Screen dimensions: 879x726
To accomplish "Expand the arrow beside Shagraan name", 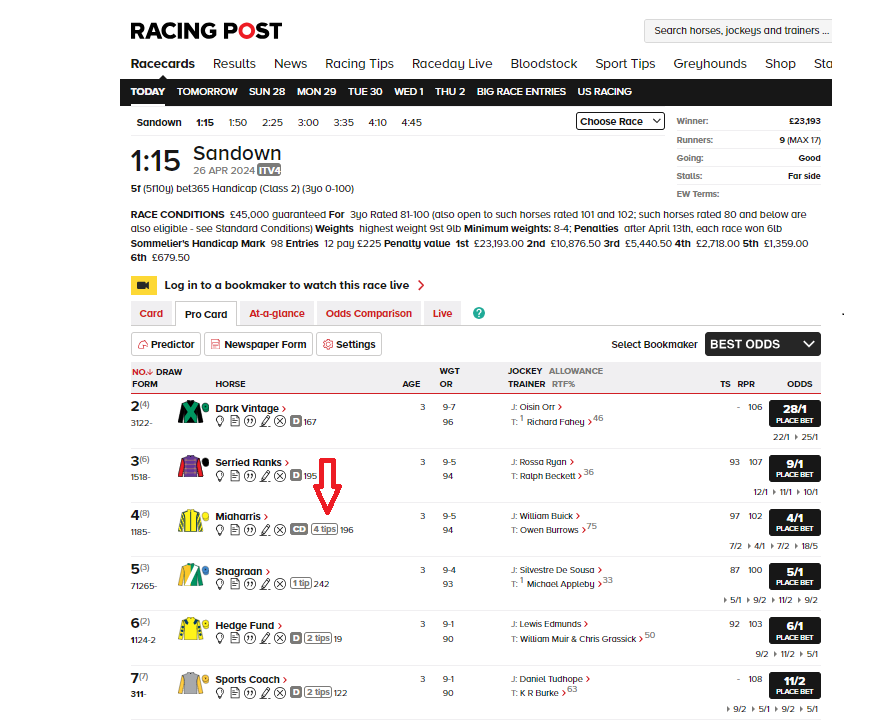I will click(x=267, y=571).
